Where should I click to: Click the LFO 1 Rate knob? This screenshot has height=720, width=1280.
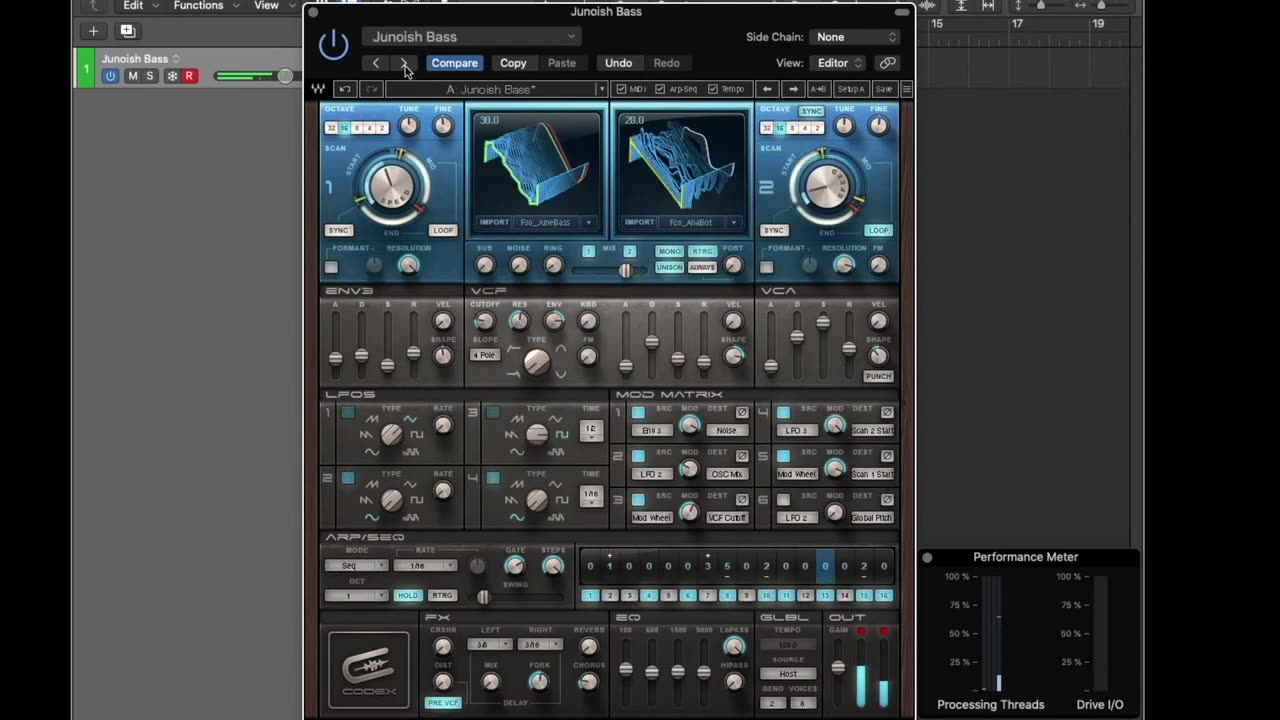tap(443, 425)
